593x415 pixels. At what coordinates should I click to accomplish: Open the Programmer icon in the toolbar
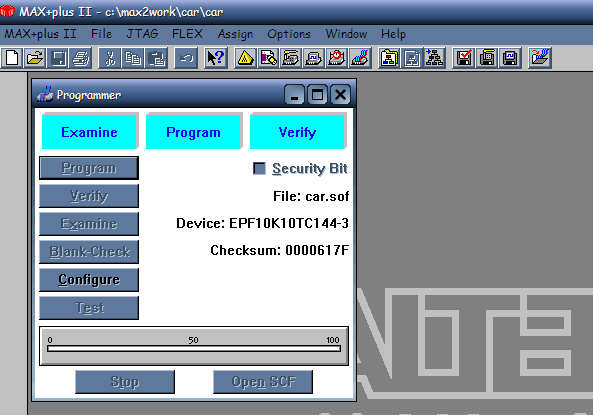click(360, 58)
